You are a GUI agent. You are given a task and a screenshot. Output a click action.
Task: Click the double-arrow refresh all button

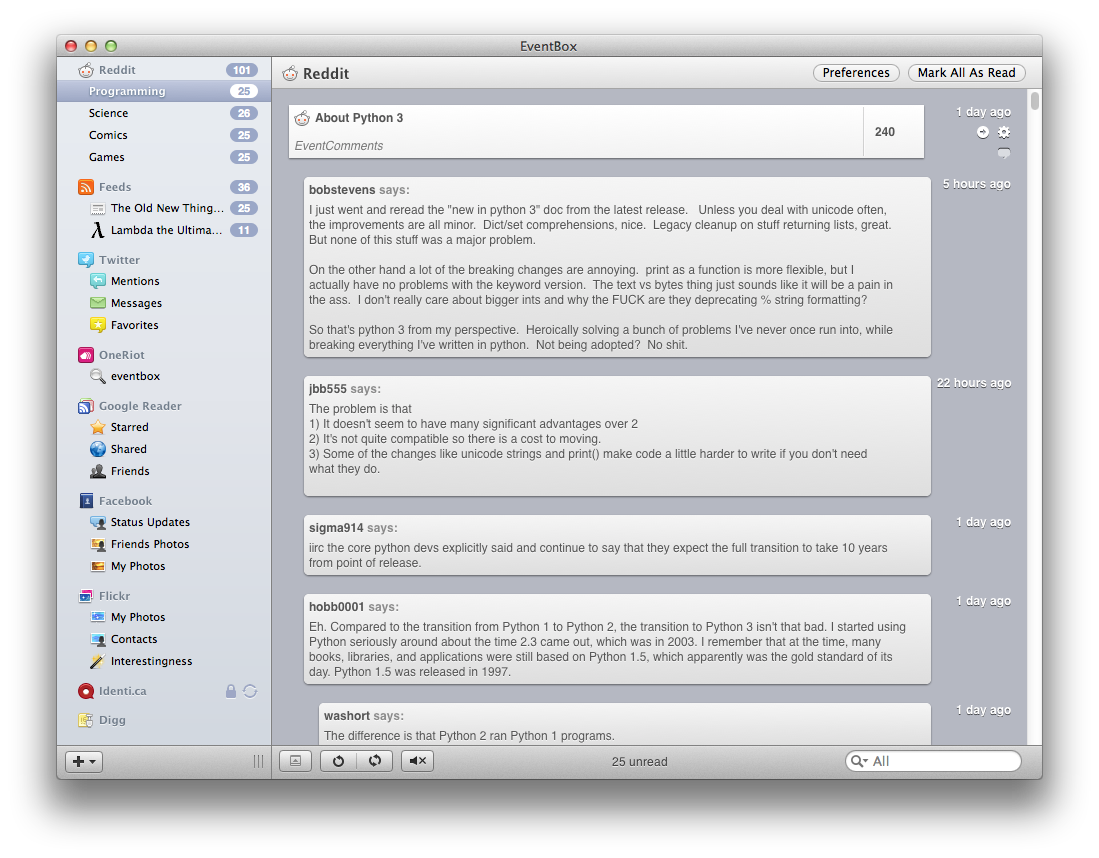point(375,761)
